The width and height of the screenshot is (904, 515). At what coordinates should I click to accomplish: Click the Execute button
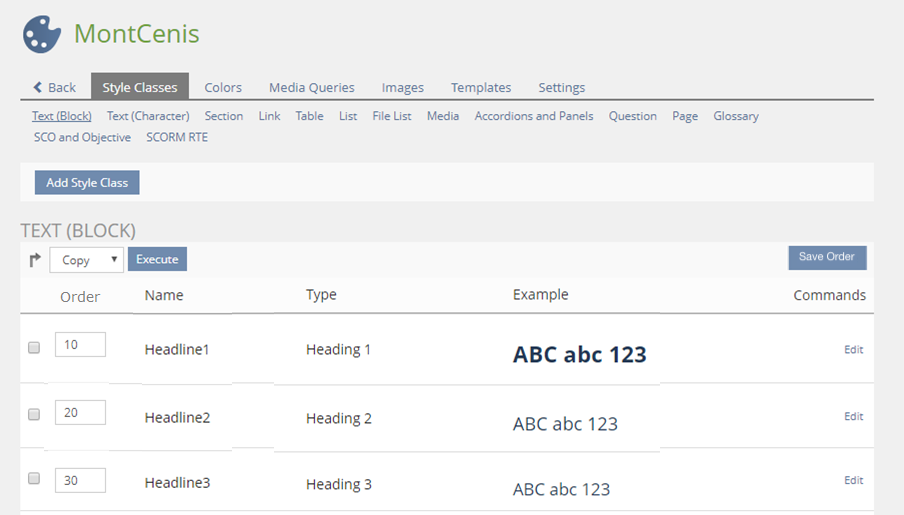click(x=157, y=260)
